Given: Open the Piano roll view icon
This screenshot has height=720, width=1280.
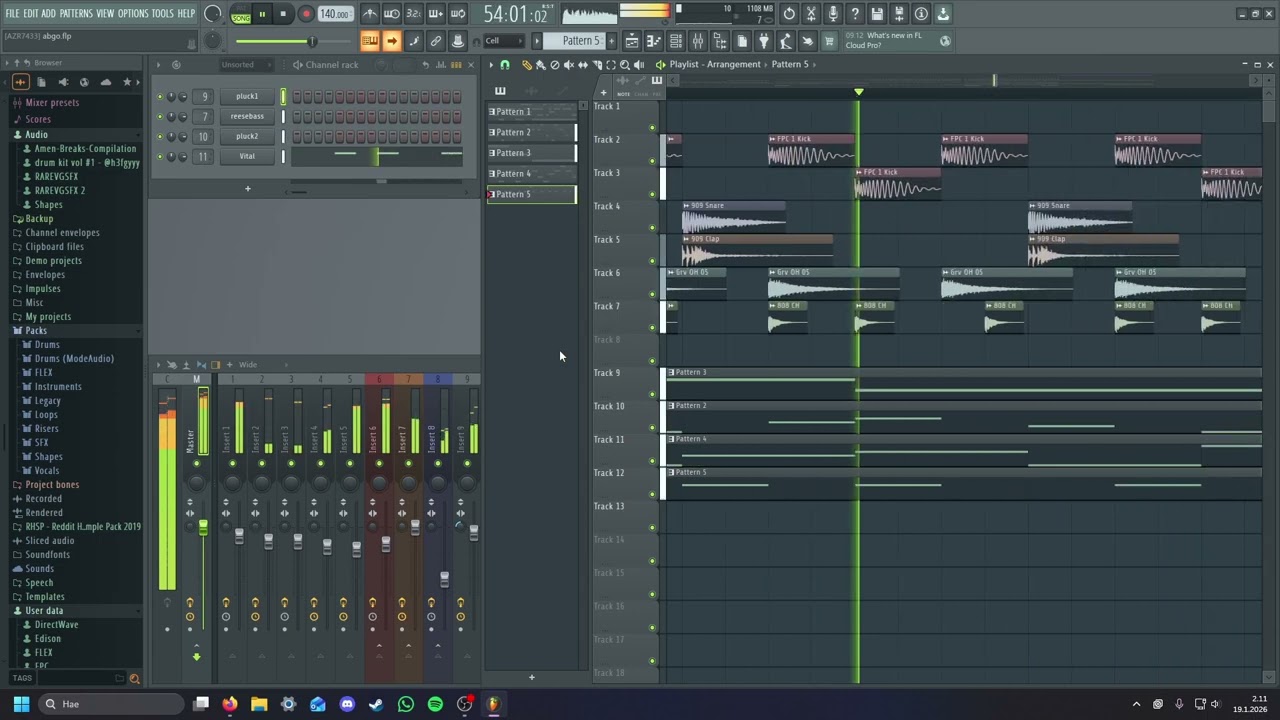Looking at the screenshot, I should tap(654, 41).
